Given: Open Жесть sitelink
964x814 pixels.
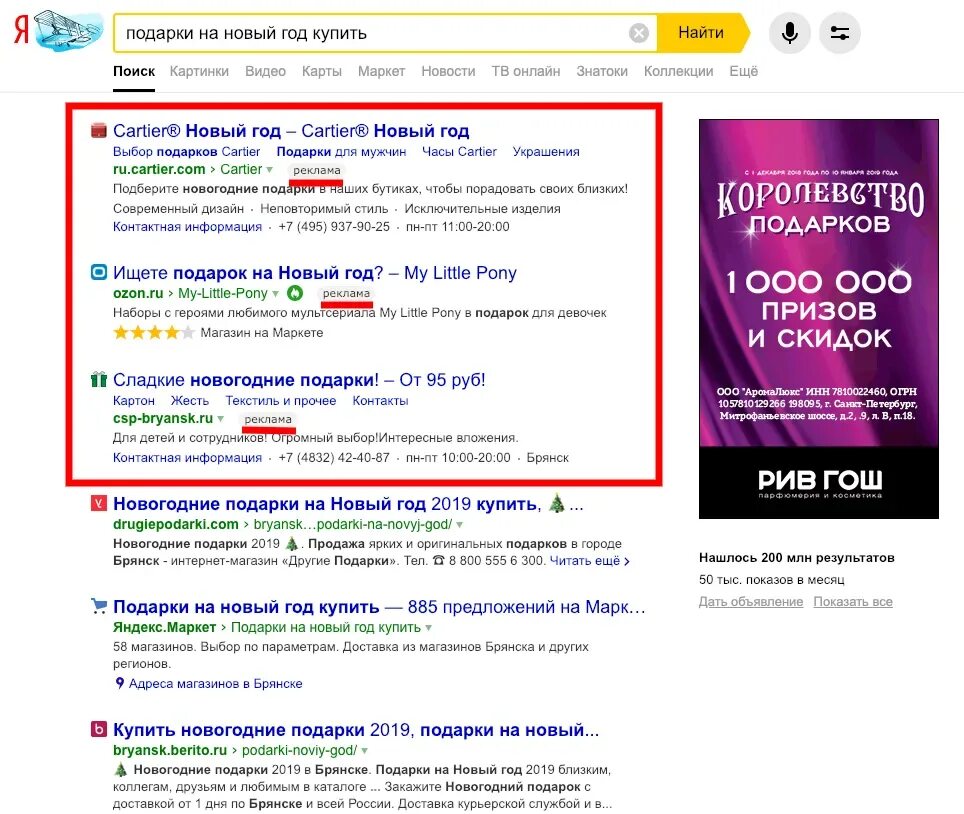Looking at the screenshot, I should coord(189,400).
